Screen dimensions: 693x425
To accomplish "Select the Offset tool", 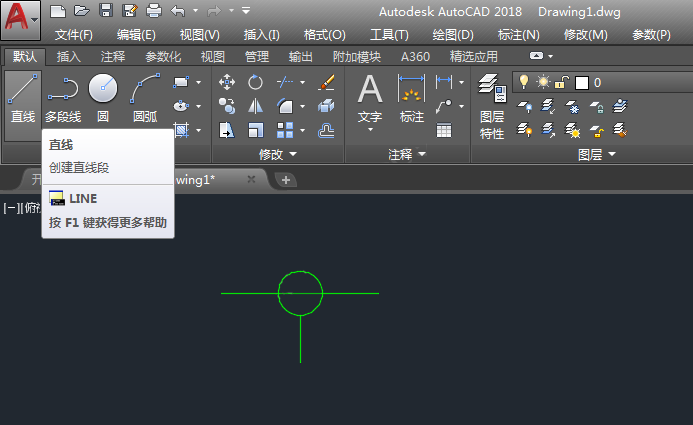I will pyautogui.click(x=326, y=130).
